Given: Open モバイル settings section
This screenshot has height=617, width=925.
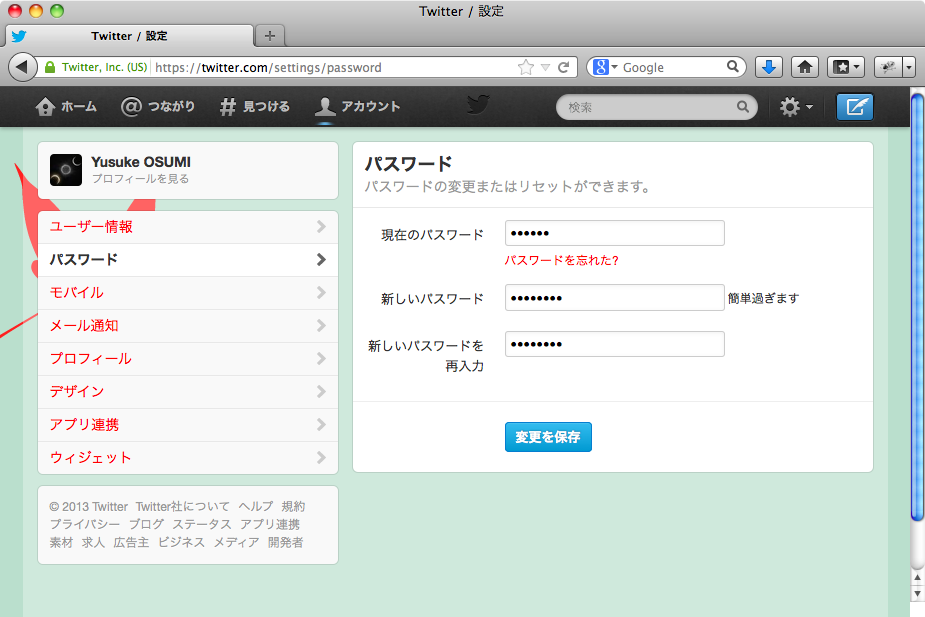Looking at the screenshot, I should (x=188, y=293).
